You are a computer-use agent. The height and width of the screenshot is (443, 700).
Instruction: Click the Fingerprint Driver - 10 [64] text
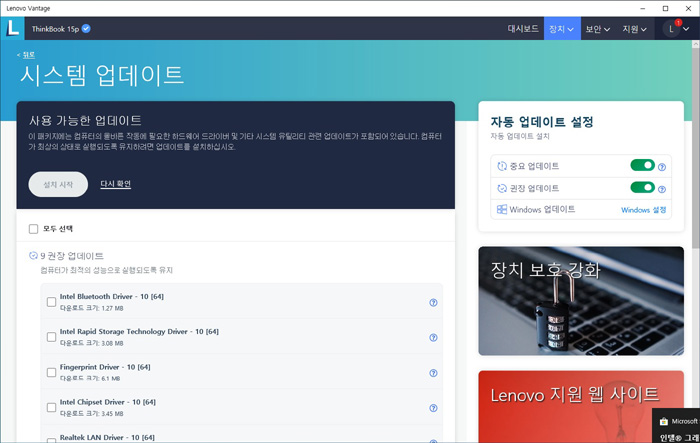105,367
